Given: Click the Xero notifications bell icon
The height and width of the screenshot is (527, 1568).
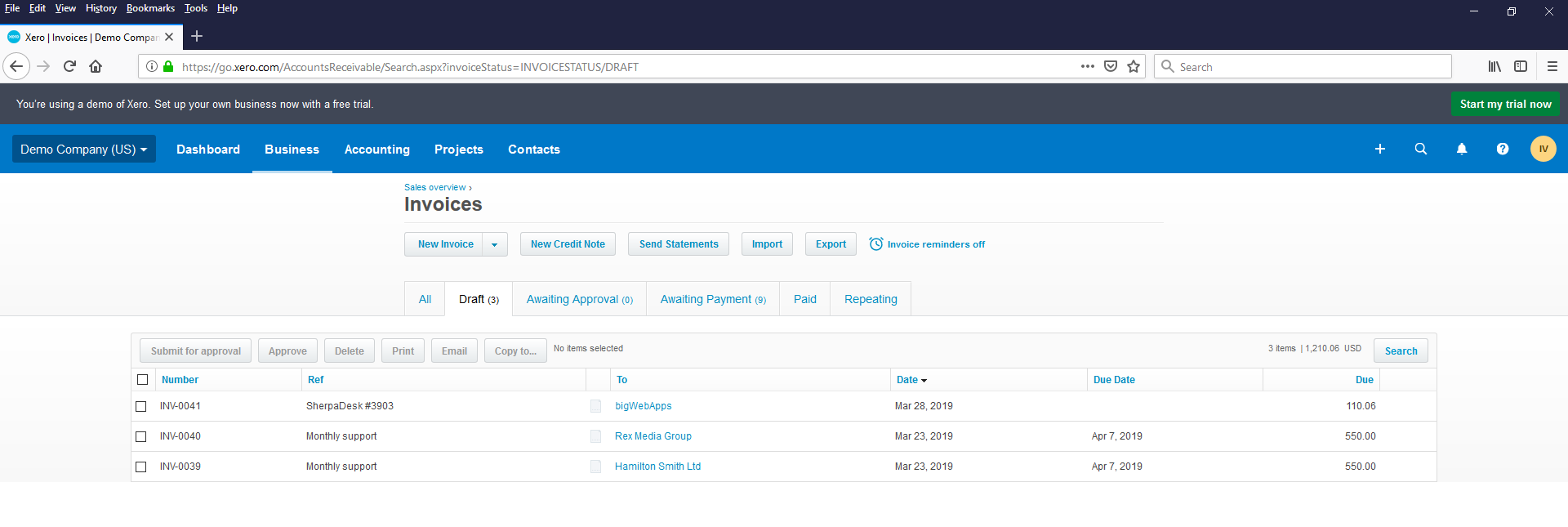Looking at the screenshot, I should [x=1462, y=149].
